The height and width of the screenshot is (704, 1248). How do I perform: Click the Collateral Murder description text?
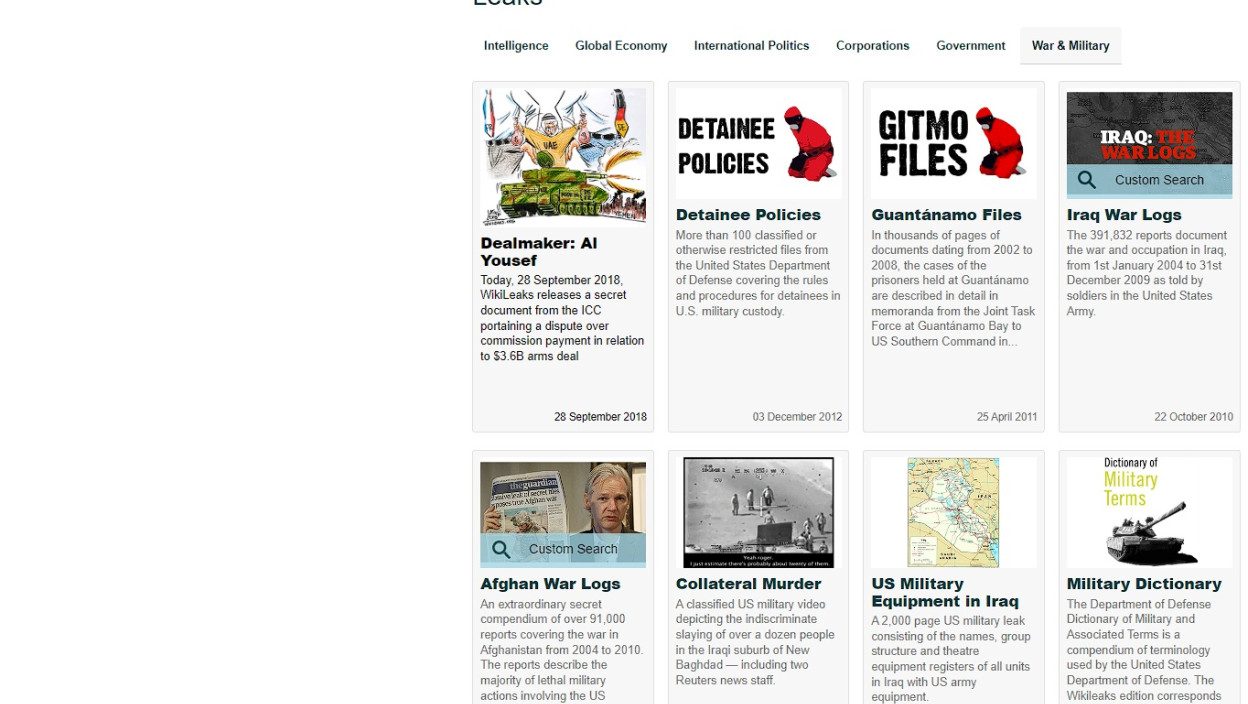click(755, 642)
